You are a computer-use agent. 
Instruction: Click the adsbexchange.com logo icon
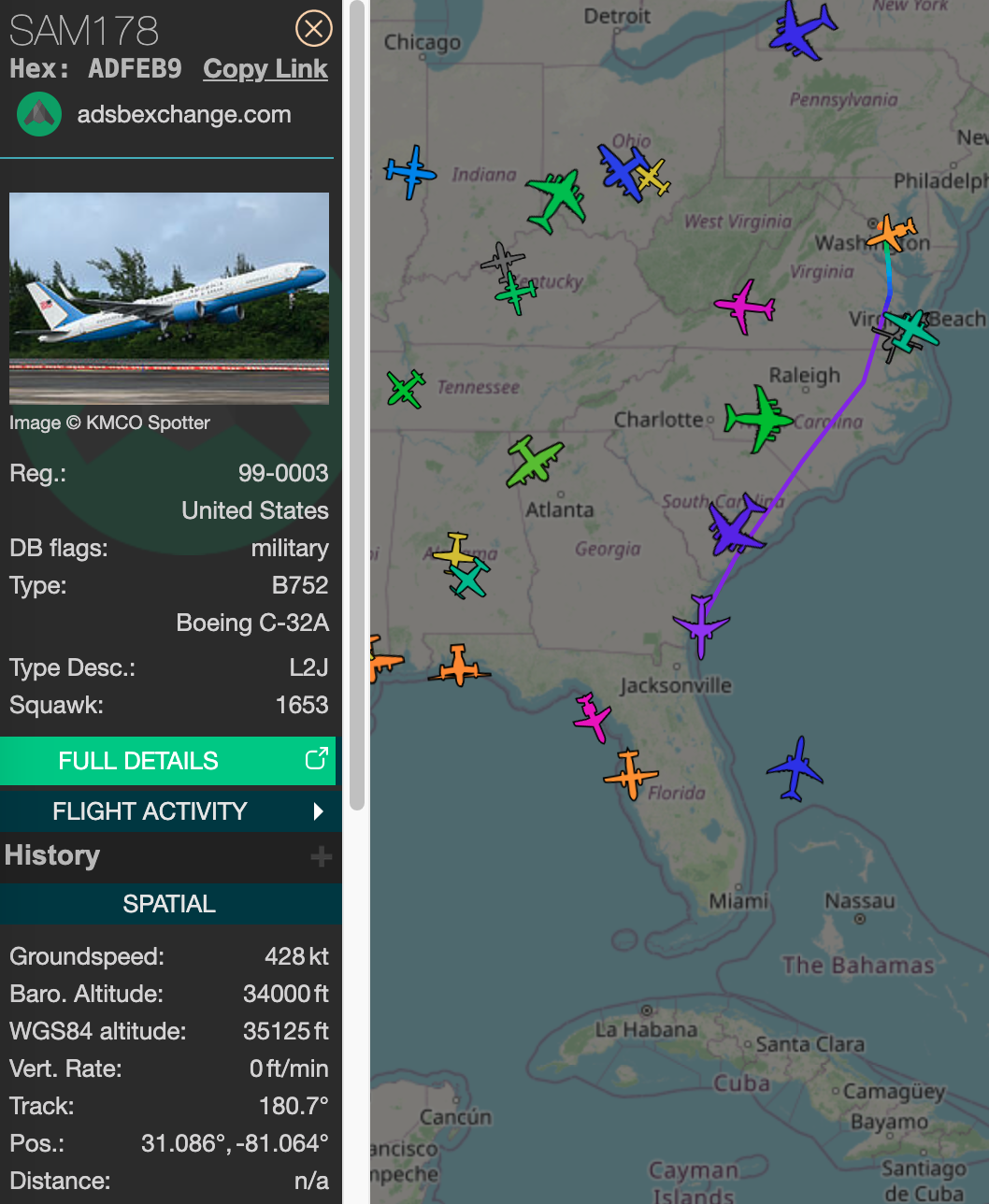click(x=39, y=115)
